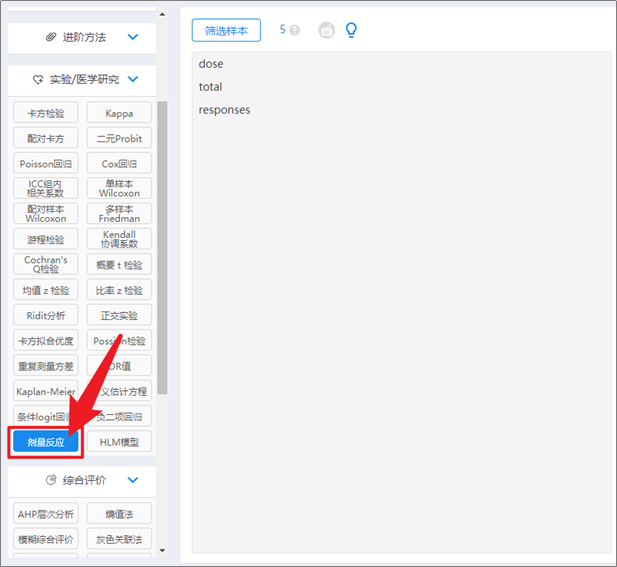Image resolution: width=617 pixels, height=567 pixels.
Task: Select the 剂量反应 method
Action: click(x=46, y=441)
